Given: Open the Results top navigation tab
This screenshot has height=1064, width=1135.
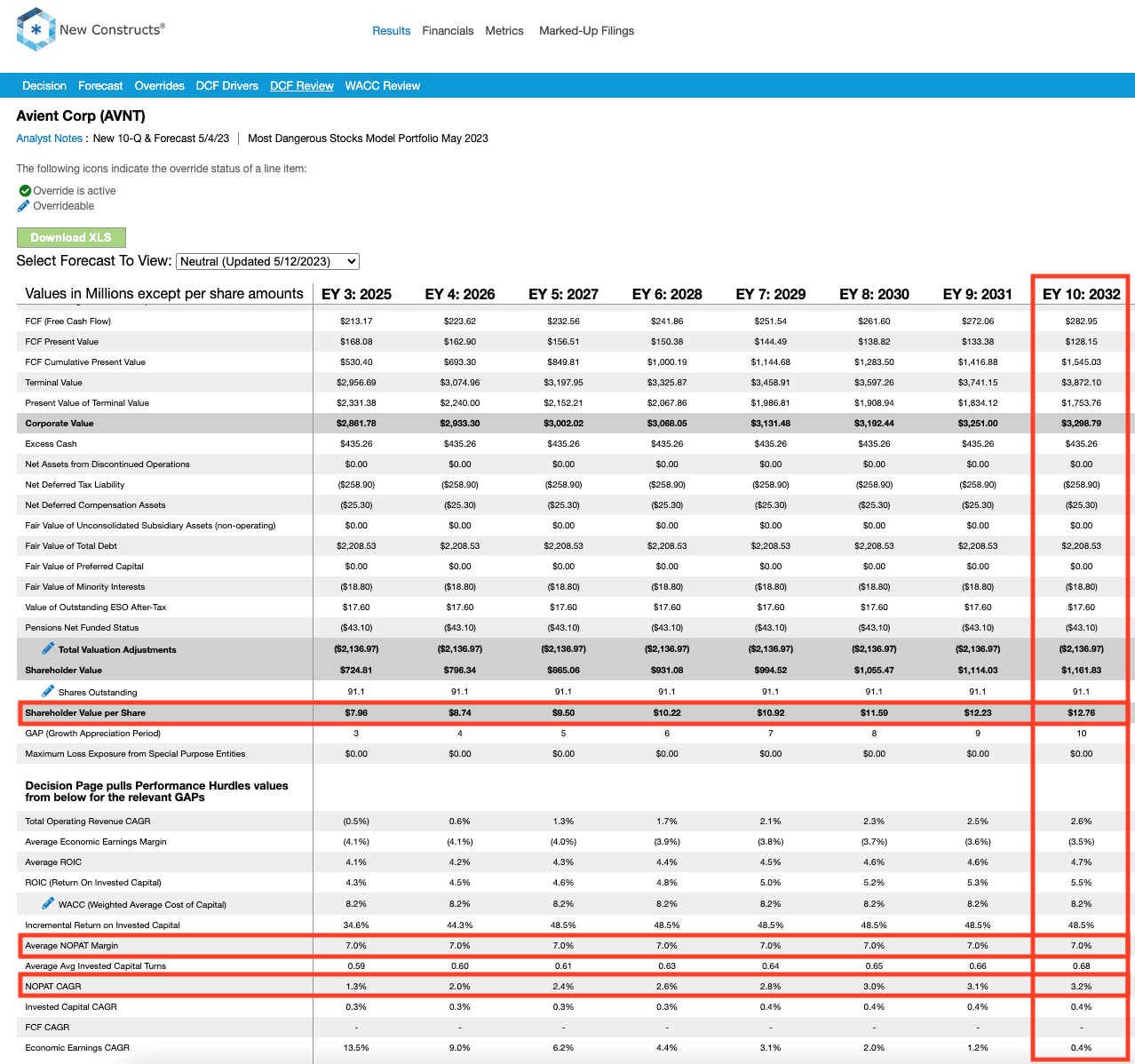Looking at the screenshot, I should [392, 30].
